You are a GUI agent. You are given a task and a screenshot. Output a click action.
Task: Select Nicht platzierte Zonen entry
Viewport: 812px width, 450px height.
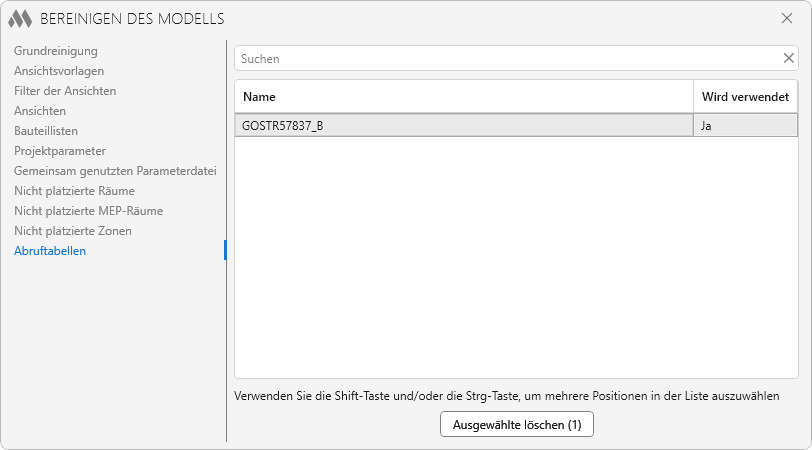(x=73, y=231)
